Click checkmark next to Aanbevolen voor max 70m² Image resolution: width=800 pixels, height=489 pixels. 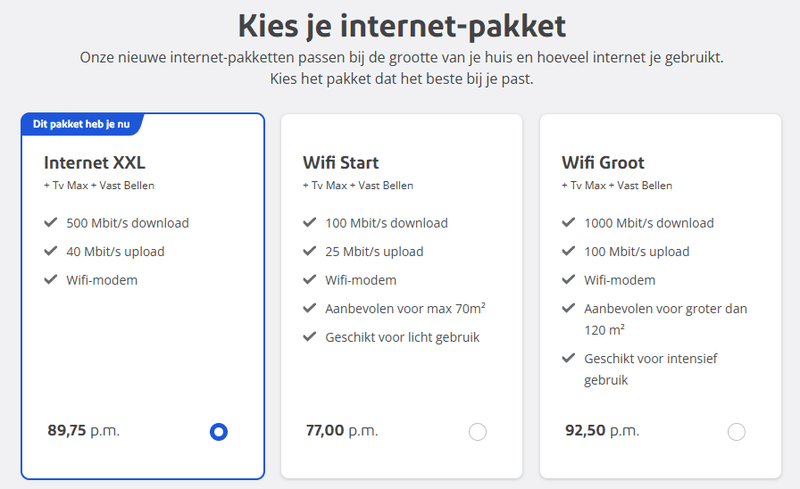point(310,308)
